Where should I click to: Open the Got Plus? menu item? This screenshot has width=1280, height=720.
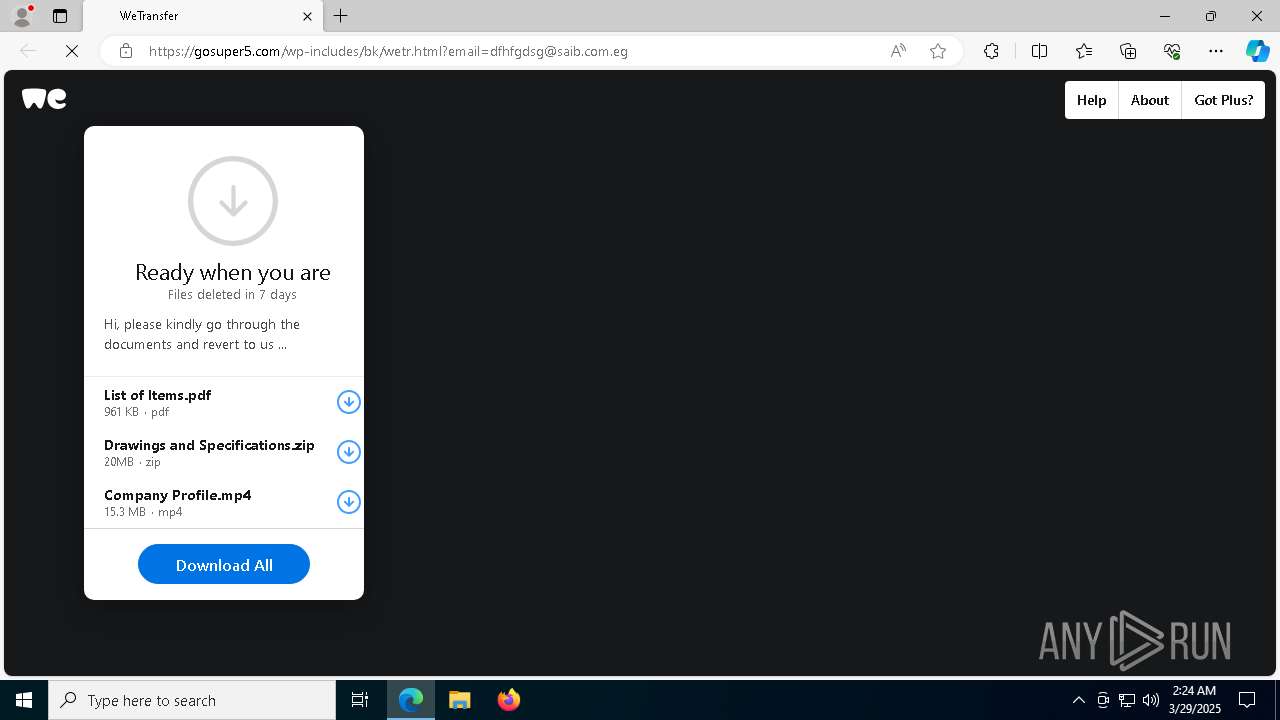[1223, 100]
